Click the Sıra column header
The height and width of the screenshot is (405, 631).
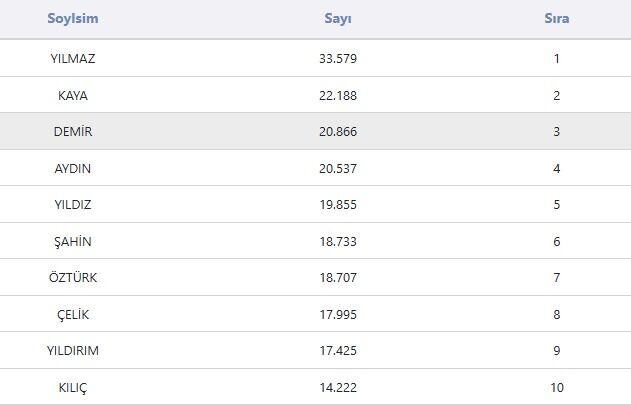(x=557, y=19)
